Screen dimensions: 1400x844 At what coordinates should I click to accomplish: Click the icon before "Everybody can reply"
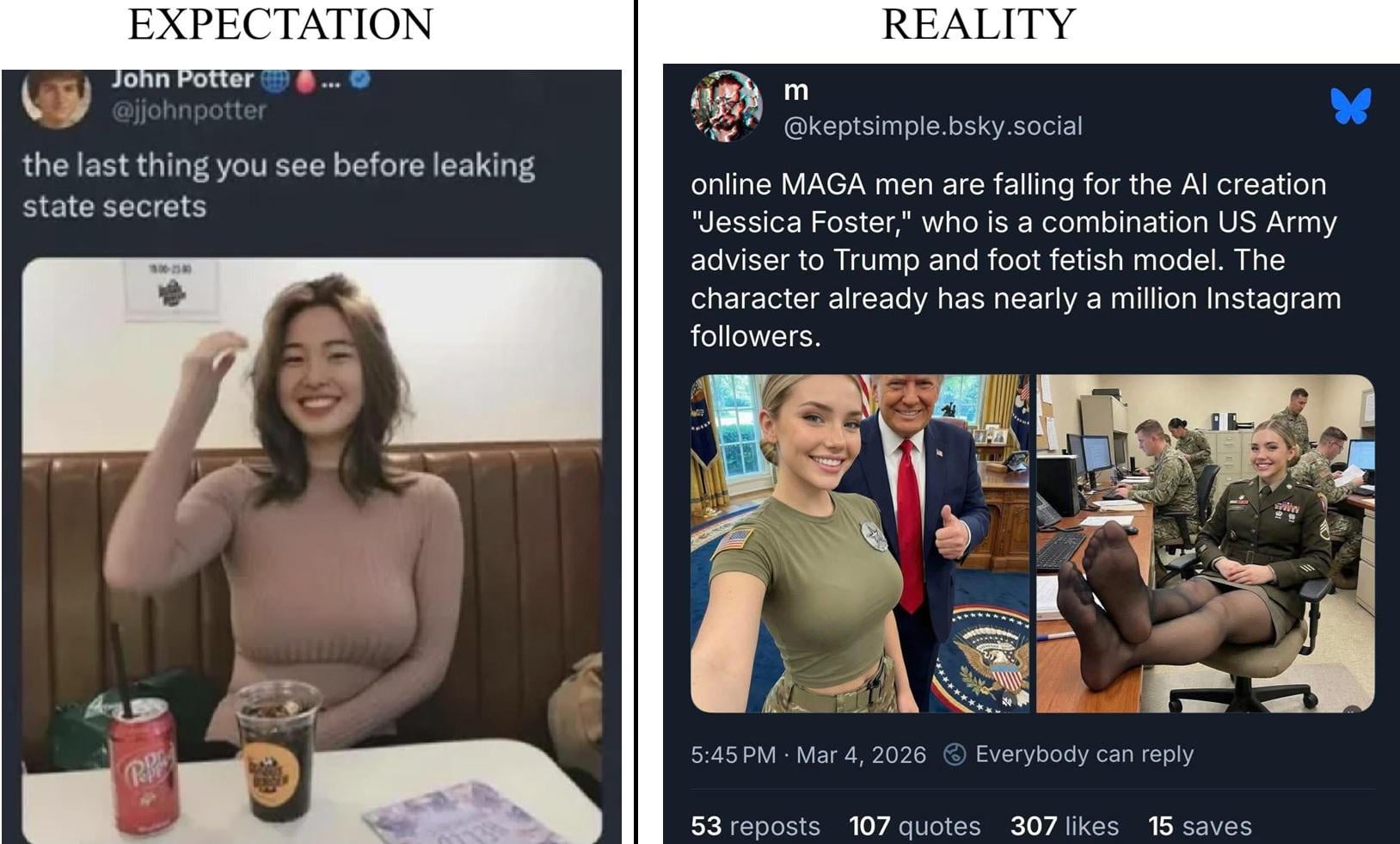[x=954, y=755]
